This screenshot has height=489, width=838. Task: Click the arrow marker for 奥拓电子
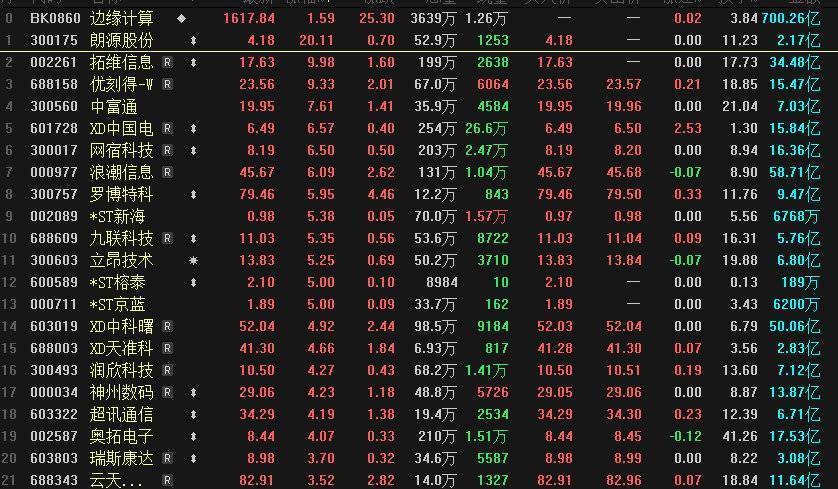tap(193, 436)
